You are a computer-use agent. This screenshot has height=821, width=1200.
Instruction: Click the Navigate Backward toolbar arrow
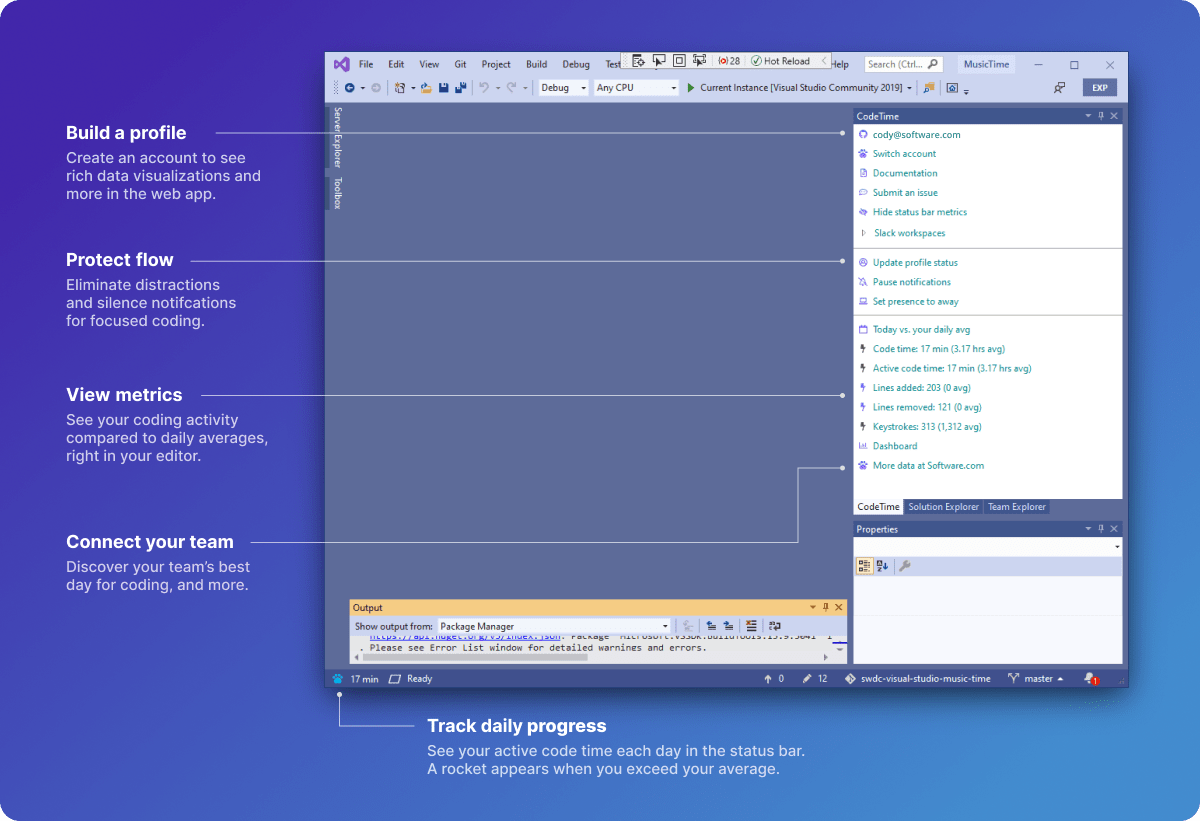click(x=349, y=88)
